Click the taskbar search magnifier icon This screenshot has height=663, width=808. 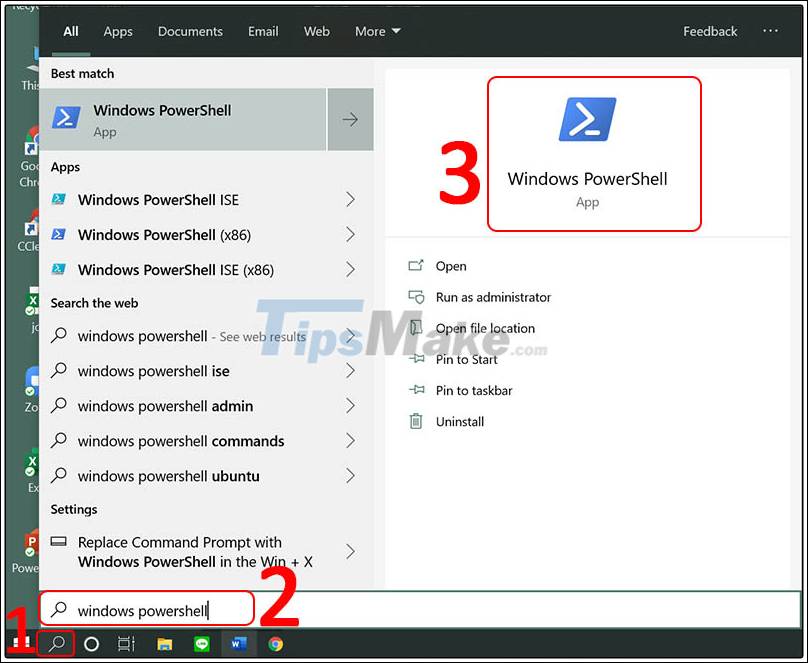55,645
